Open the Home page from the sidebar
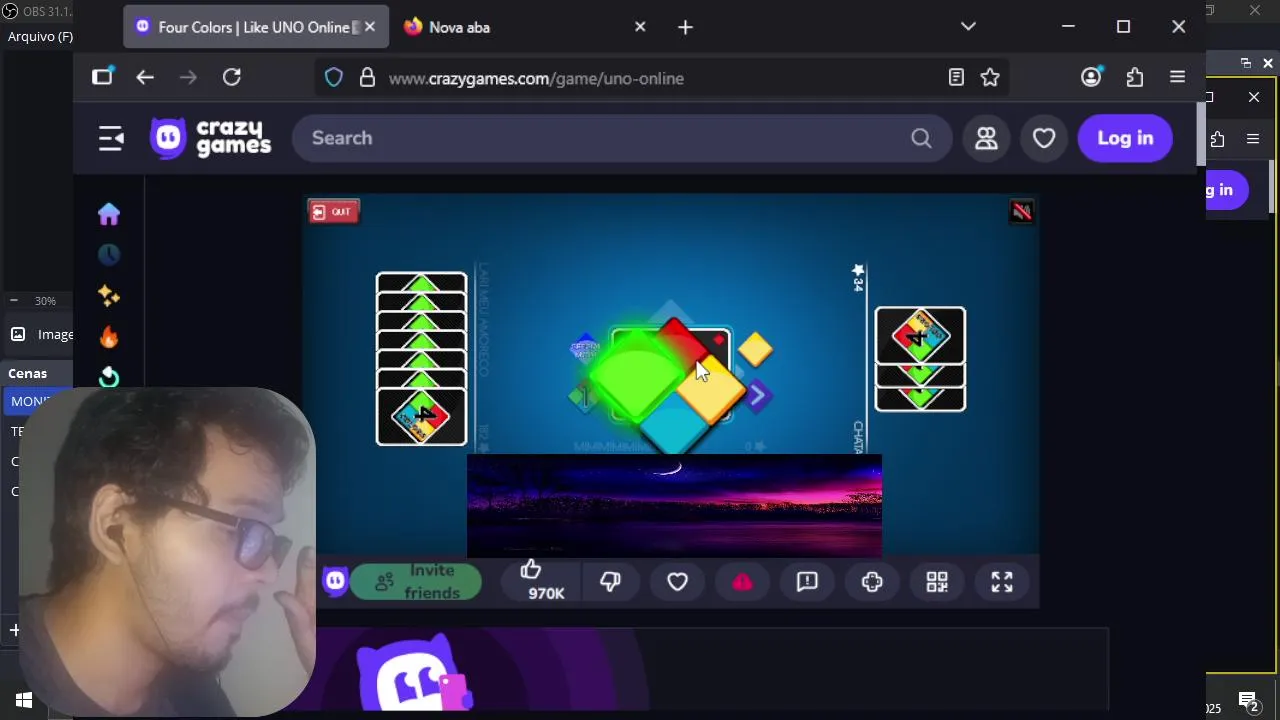Viewport: 1280px width, 720px height. tap(109, 214)
